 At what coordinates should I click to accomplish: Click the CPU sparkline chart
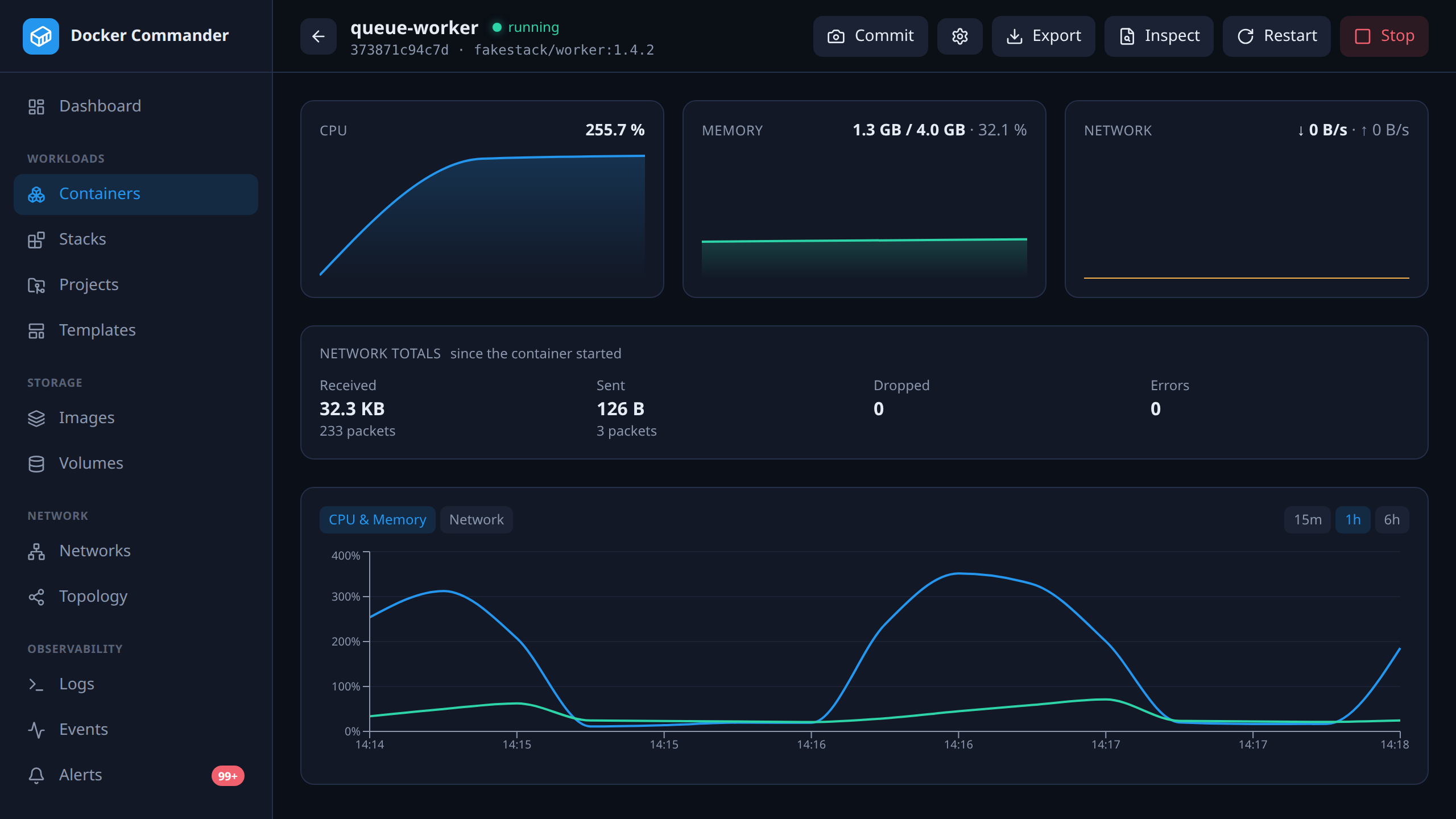482,215
